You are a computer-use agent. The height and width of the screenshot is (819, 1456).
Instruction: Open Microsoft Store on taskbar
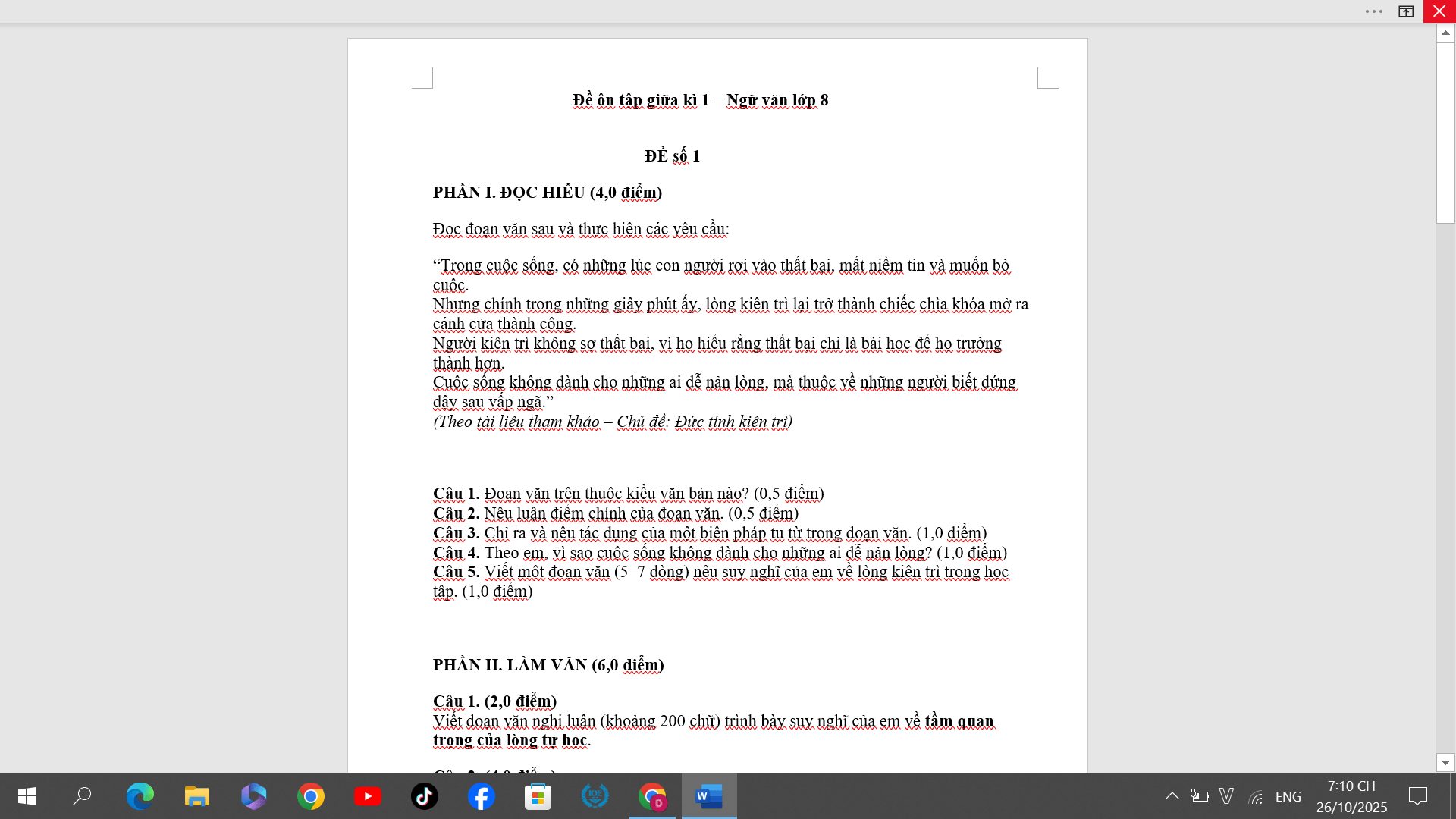(x=538, y=796)
